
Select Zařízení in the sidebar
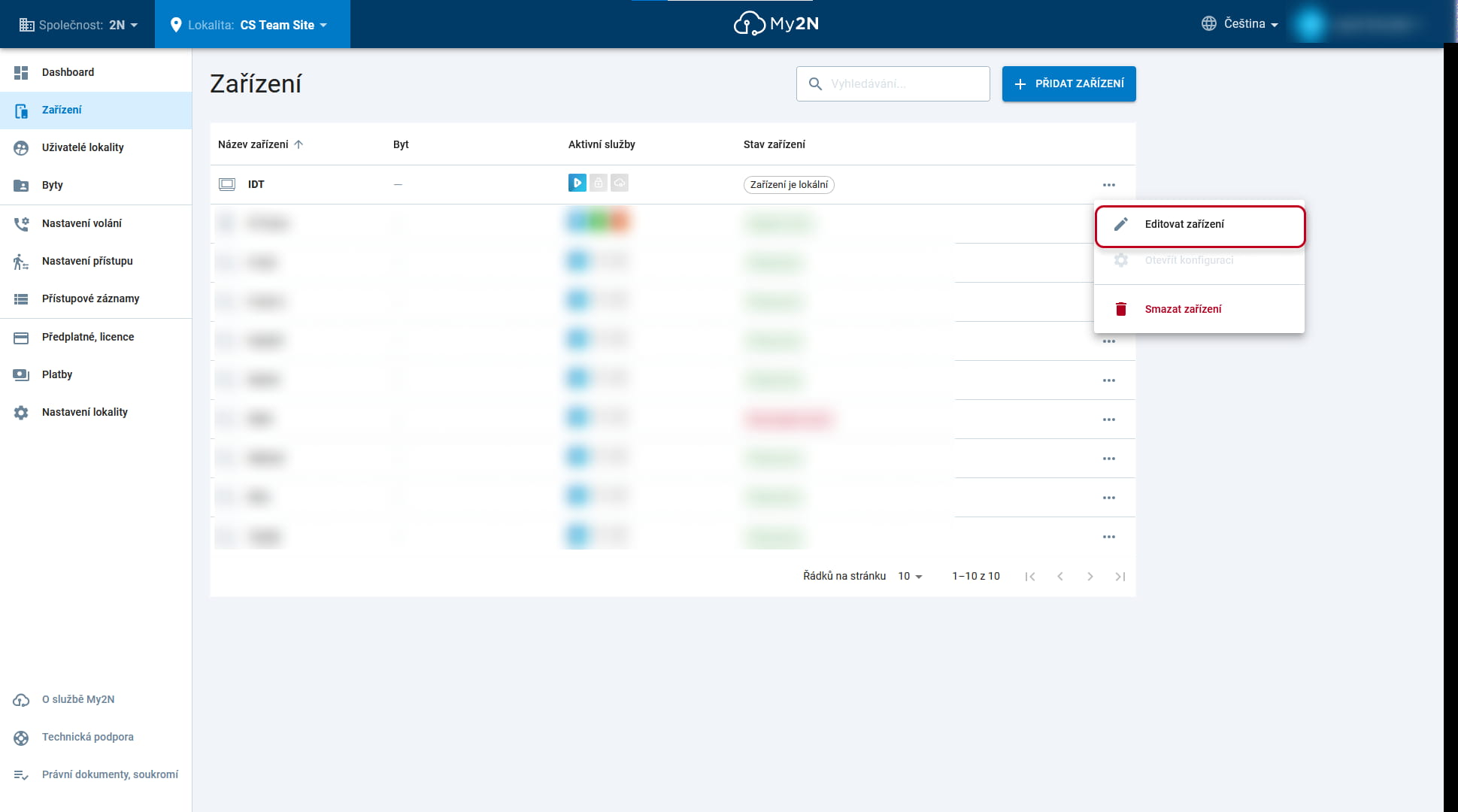click(x=95, y=111)
